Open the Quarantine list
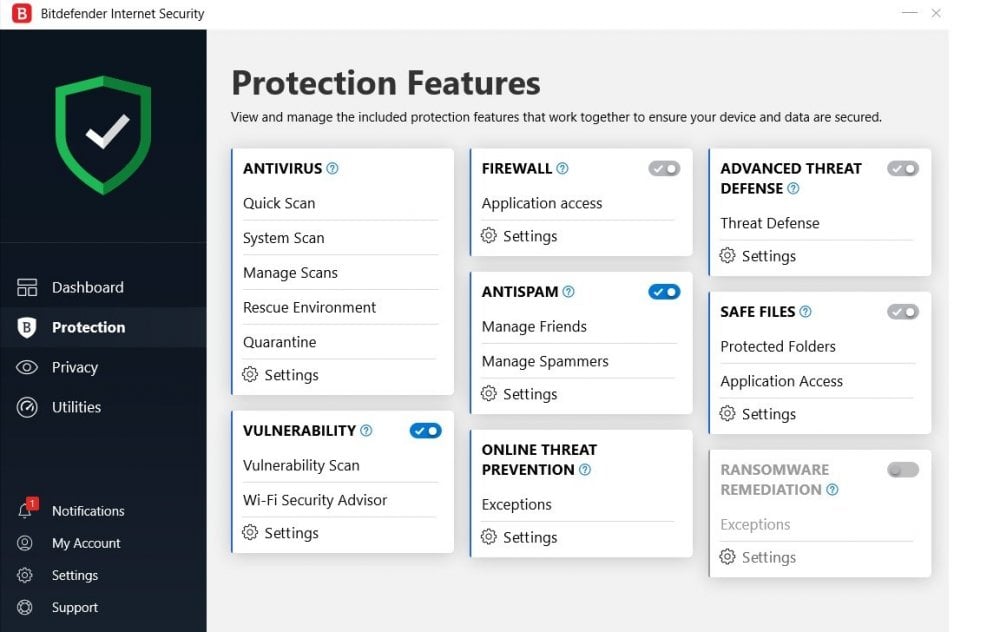The height and width of the screenshot is (632, 1000). [x=279, y=342]
